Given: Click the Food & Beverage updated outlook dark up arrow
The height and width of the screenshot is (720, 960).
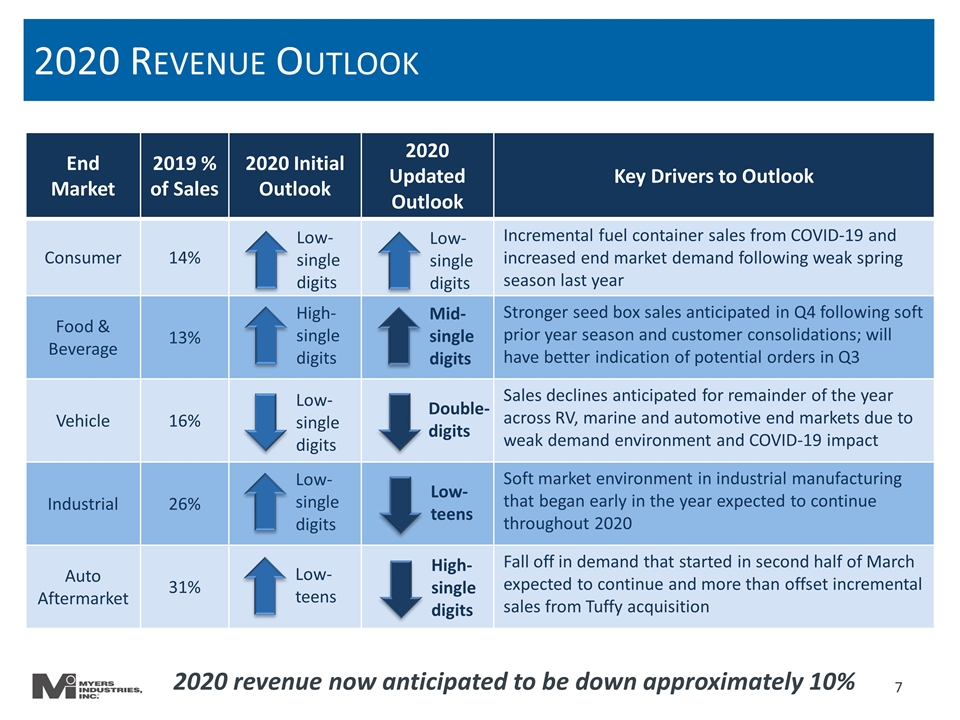Looking at the screenshot, I should pyautogui.click(x=399, y=336).
